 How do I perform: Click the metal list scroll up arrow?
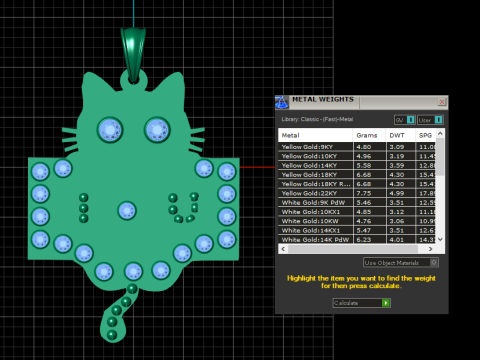(x=440, y=133)
